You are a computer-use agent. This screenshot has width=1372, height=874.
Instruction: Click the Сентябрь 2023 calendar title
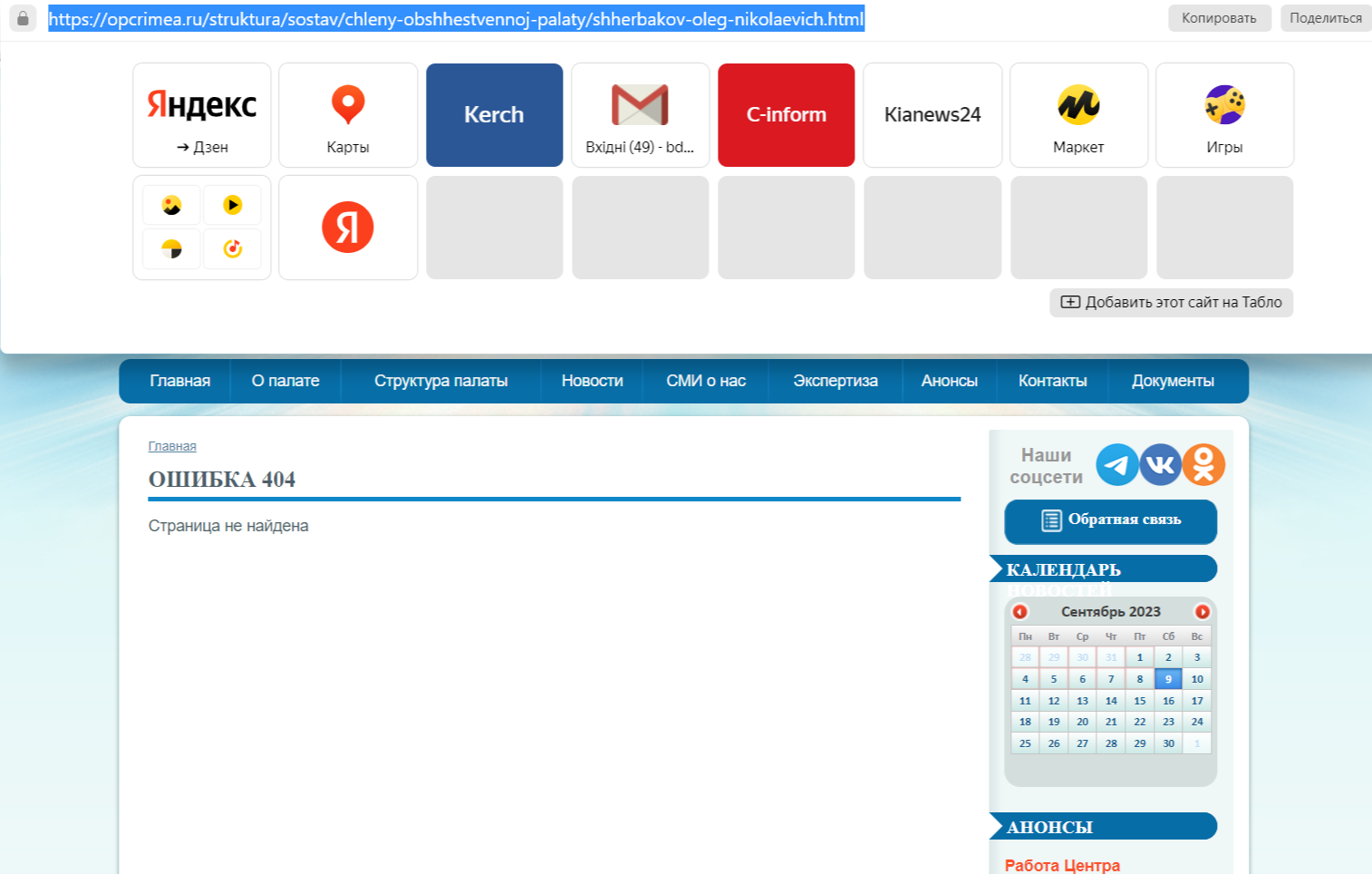tap(1111, 612)
